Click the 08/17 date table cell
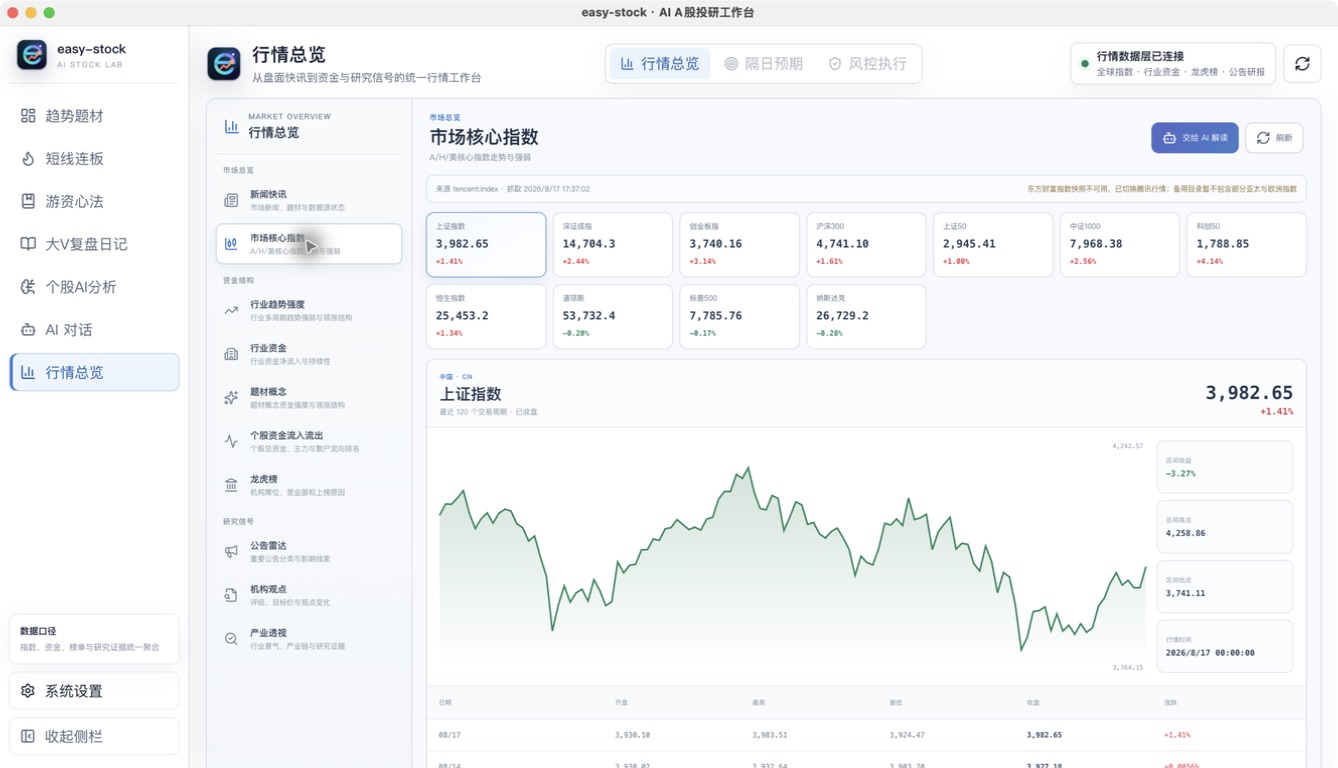 click(x=450, y=735)
